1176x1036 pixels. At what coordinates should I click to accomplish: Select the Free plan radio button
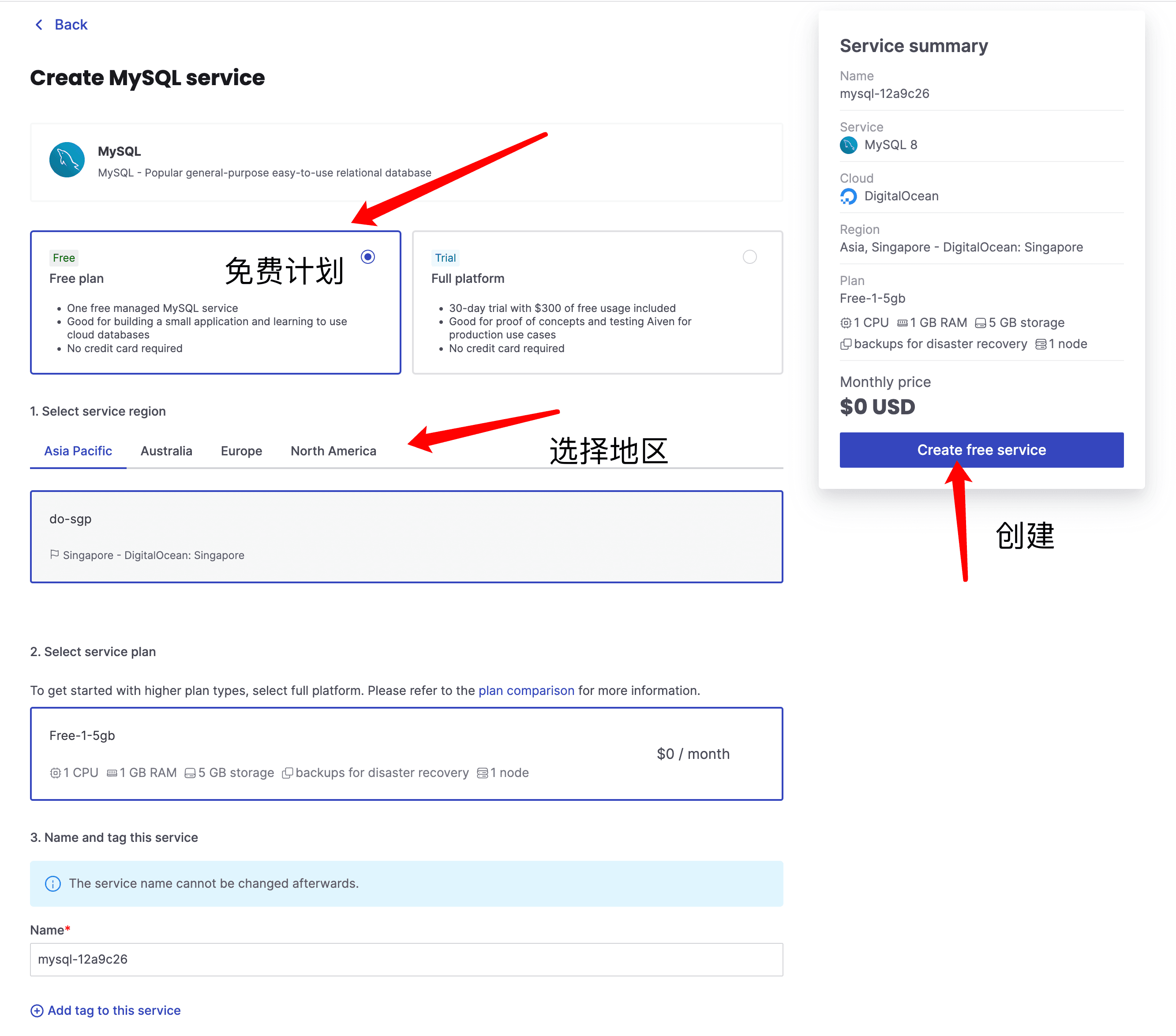[367, 257]
